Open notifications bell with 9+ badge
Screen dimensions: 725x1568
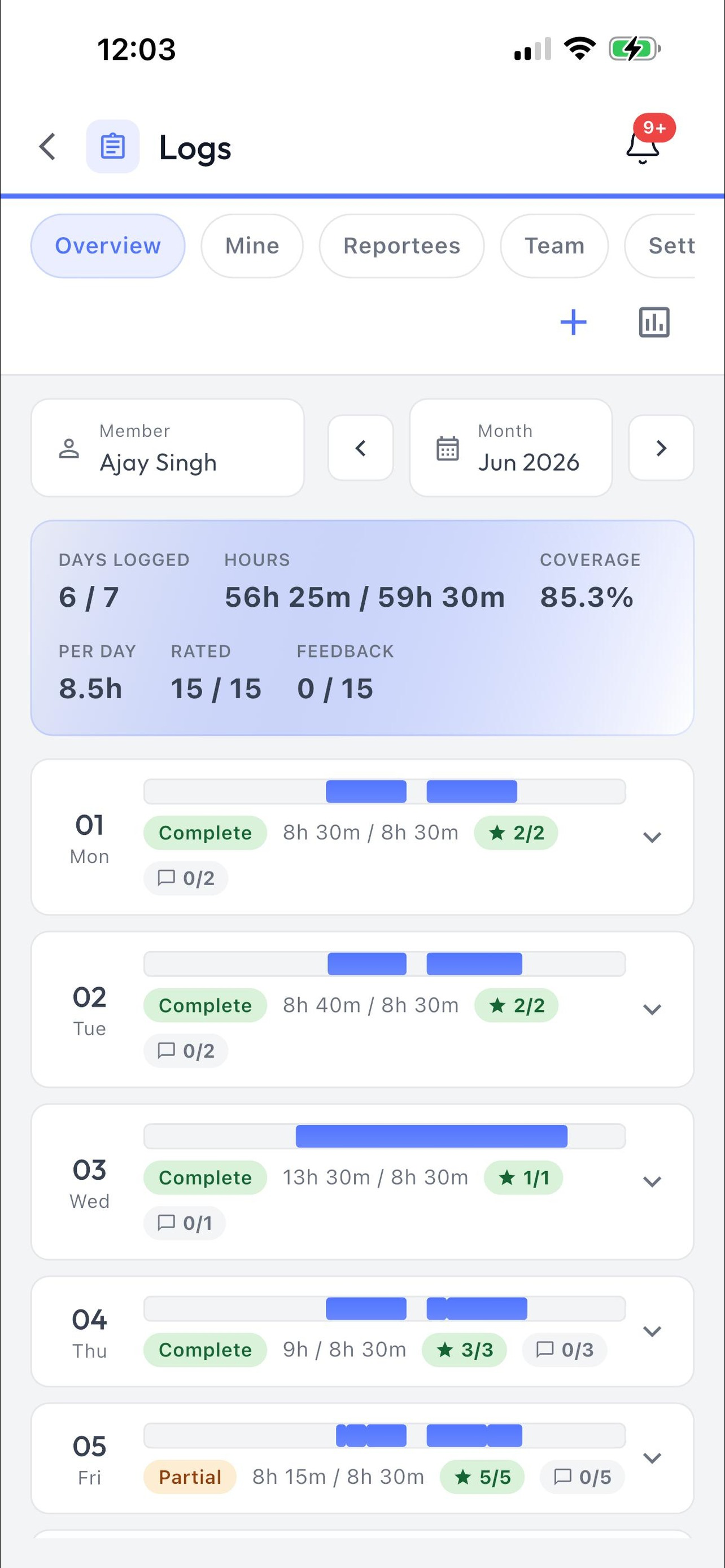coord(644,146)
